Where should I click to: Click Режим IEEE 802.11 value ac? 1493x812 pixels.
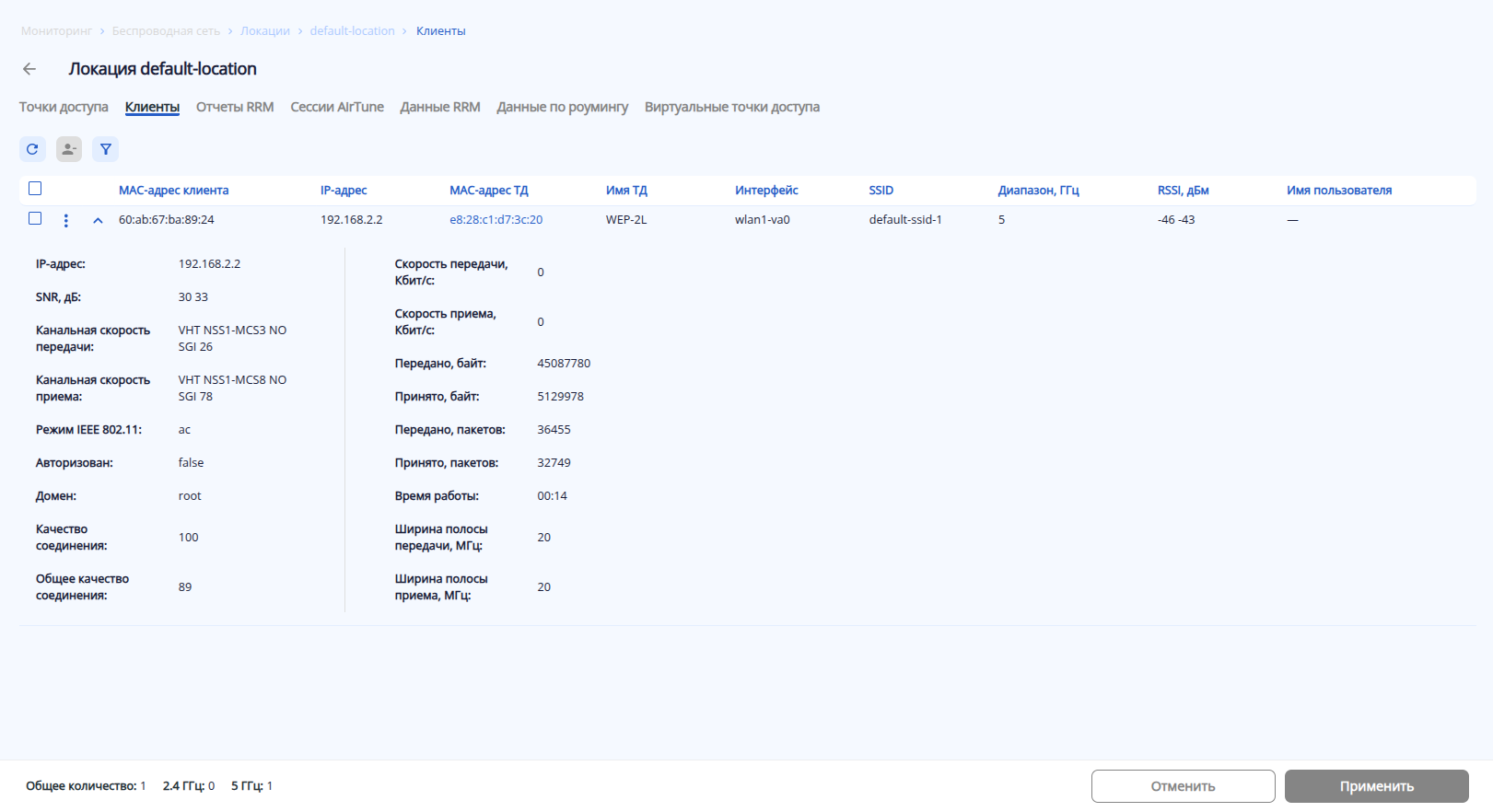[x=185, y=430]
